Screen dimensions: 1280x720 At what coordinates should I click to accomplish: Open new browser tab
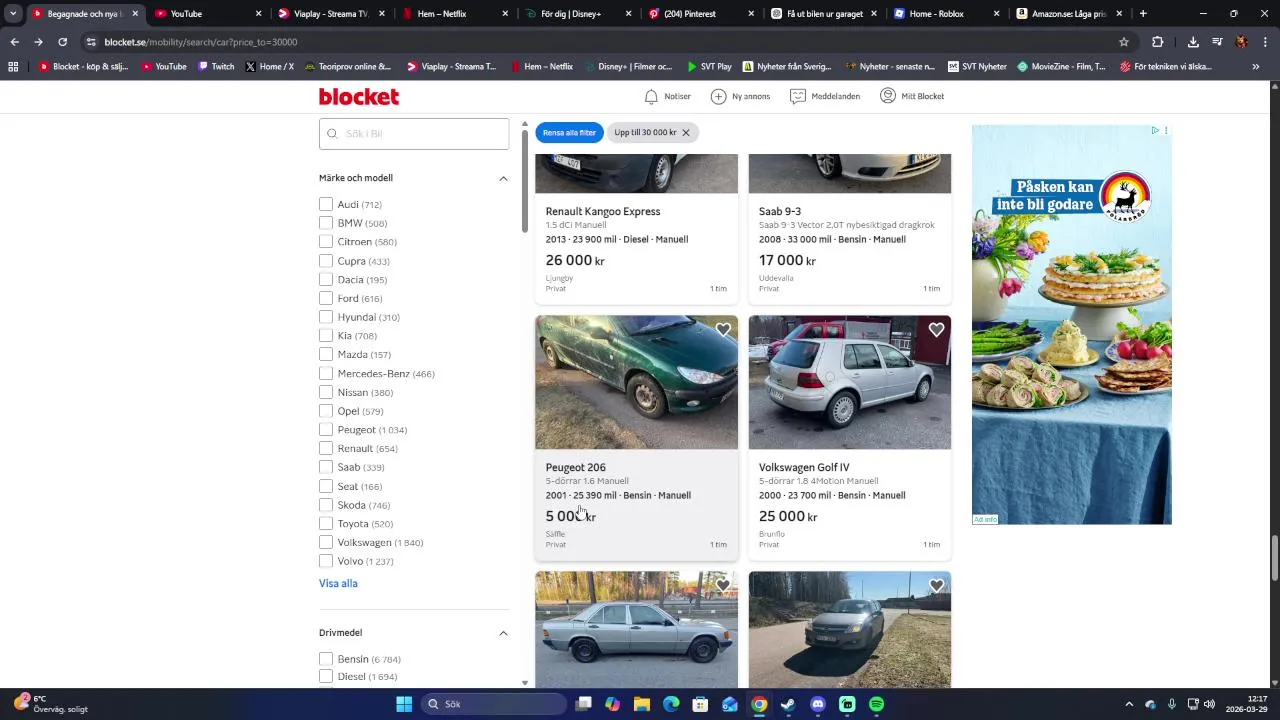[x=1143, y=14]
